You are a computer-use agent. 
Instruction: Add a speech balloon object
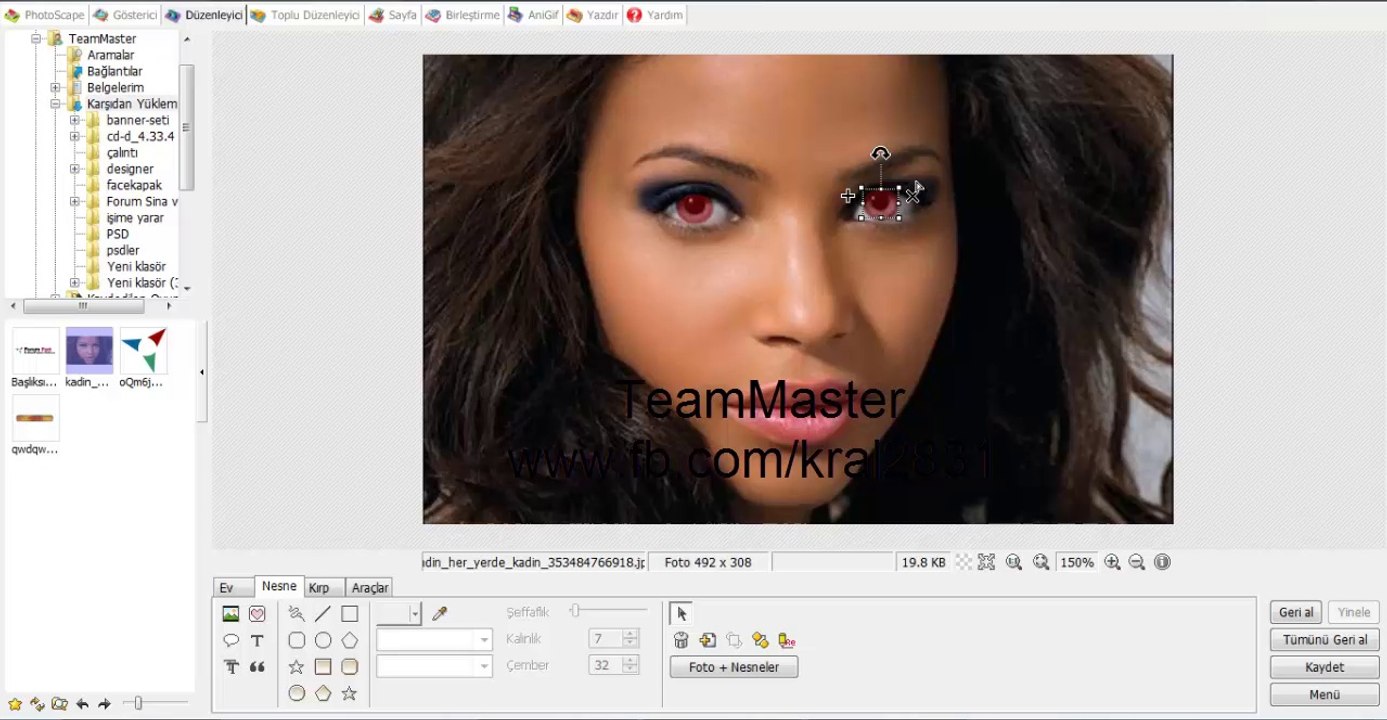click(230, 640)
